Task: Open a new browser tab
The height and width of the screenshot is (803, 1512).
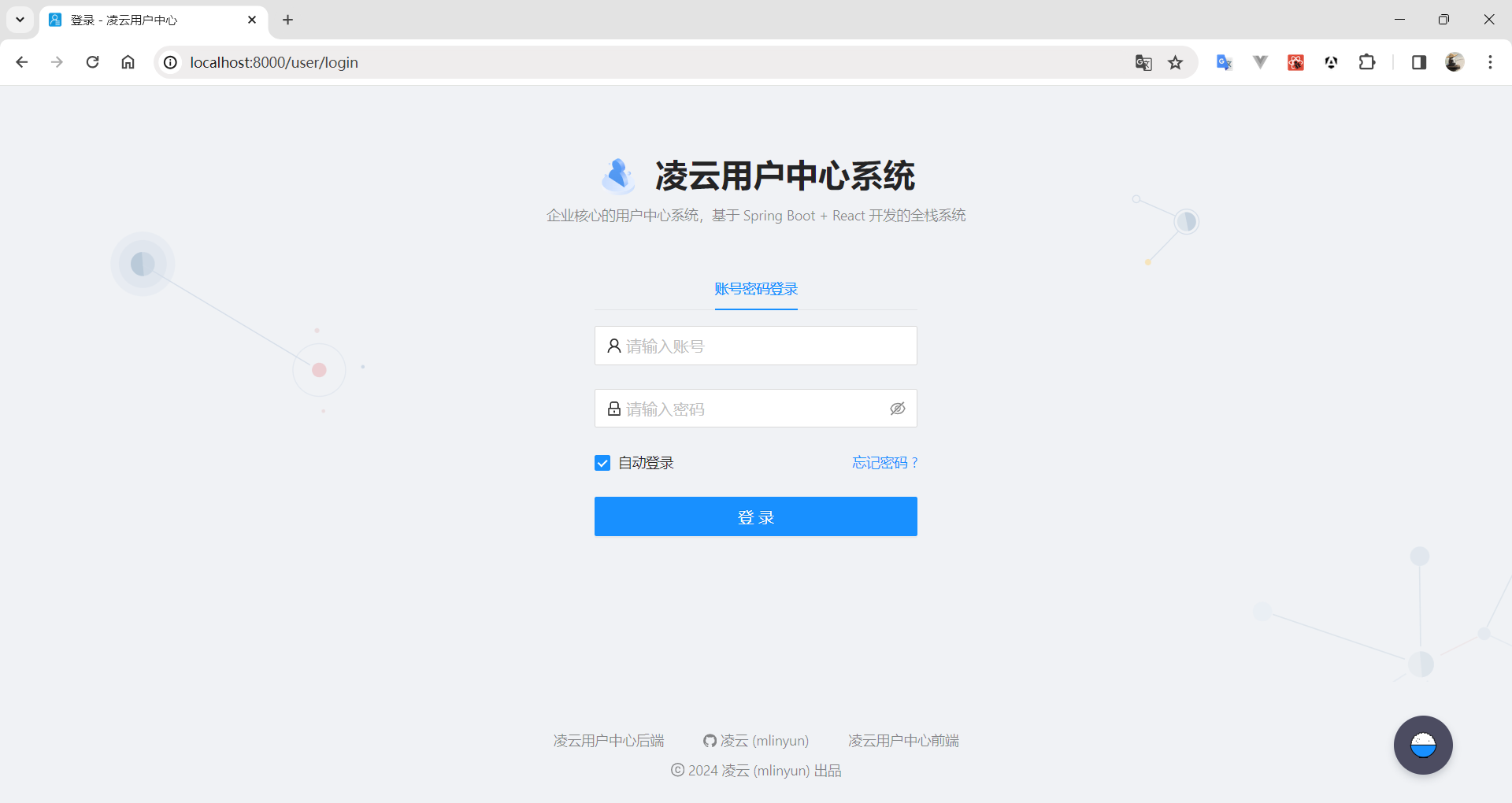Action: 287,20
